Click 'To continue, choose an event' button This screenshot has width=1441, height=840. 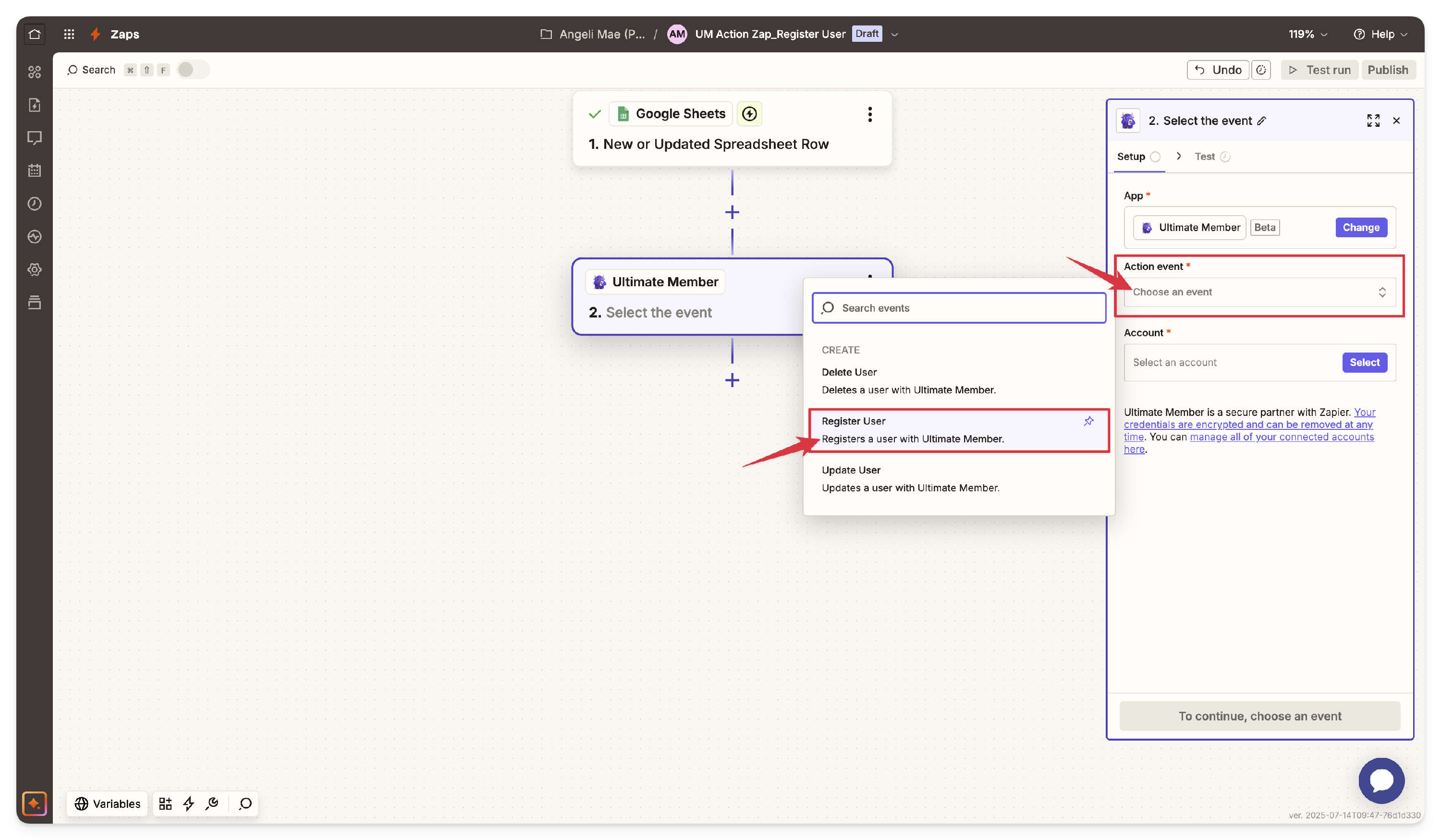pos(1260,716)
